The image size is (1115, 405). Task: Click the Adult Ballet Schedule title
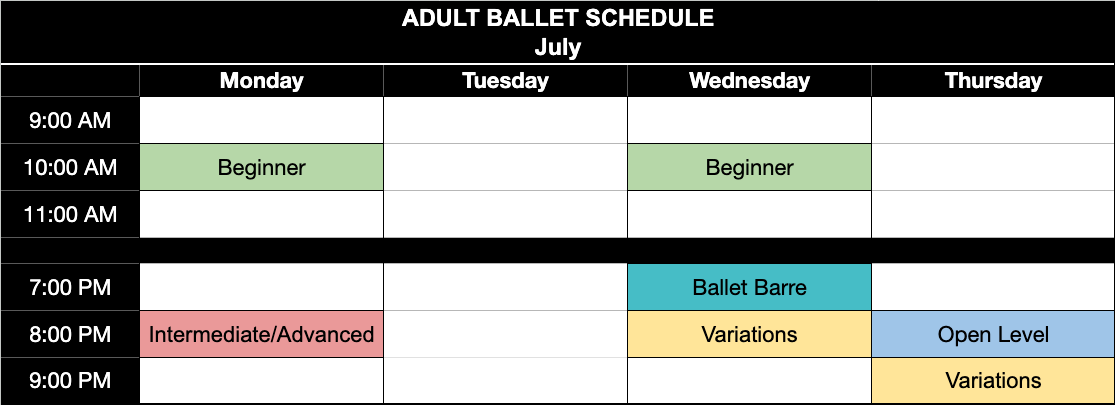[558, 18]
